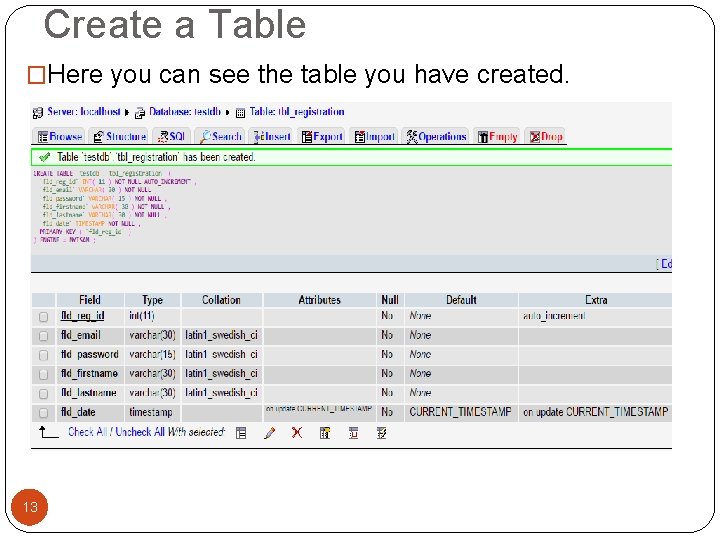Click the red X Drop icon
This screenshot has height=540, width=720.
297,433
